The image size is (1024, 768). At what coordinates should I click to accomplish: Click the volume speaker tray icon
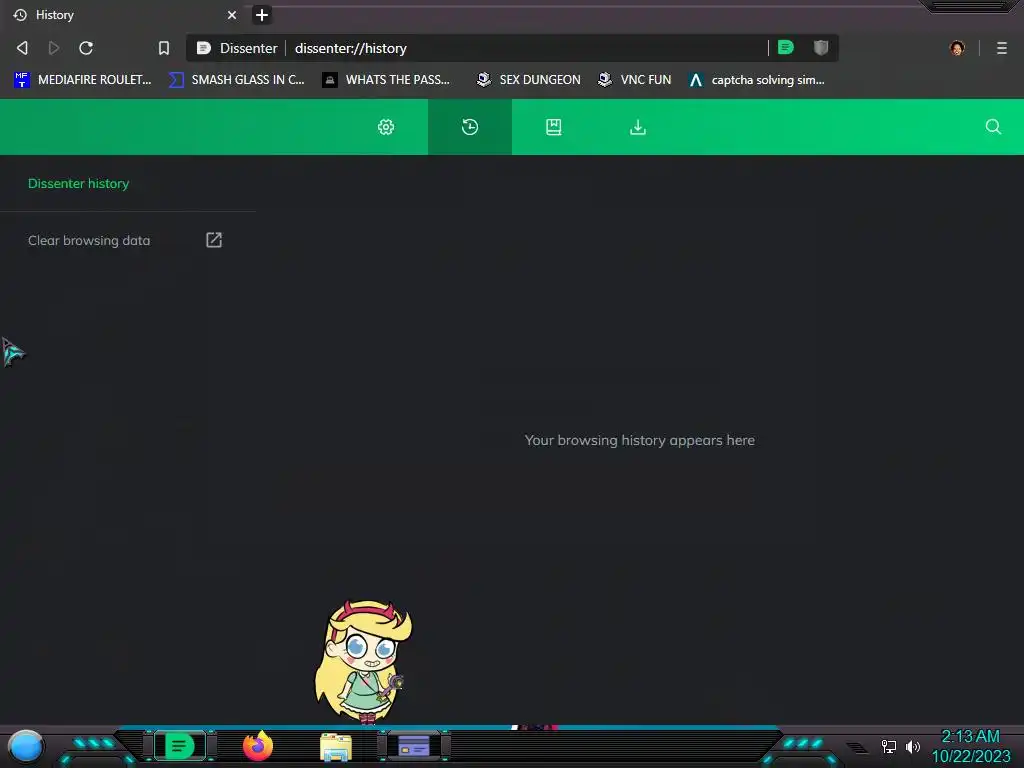[x=912, y=746]
